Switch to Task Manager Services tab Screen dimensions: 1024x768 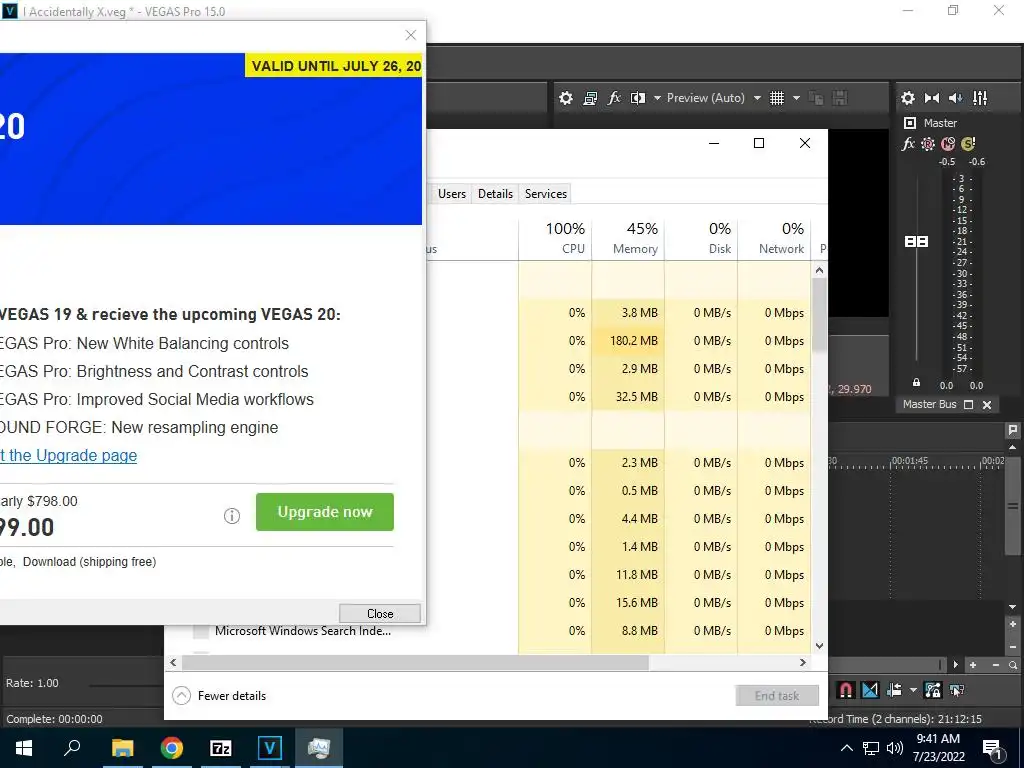click(x=545, y=193)
